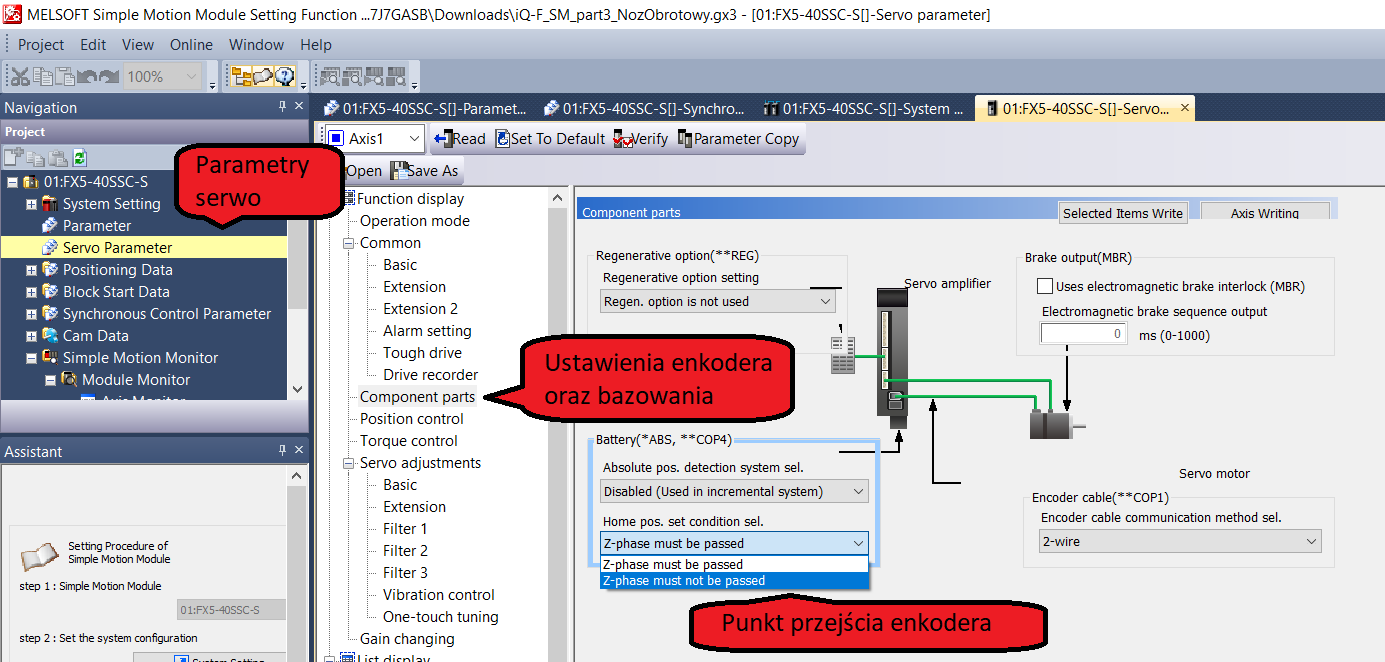Click the Redo arrow in the toolbar
1385x662 pixels.
(108, 77)
